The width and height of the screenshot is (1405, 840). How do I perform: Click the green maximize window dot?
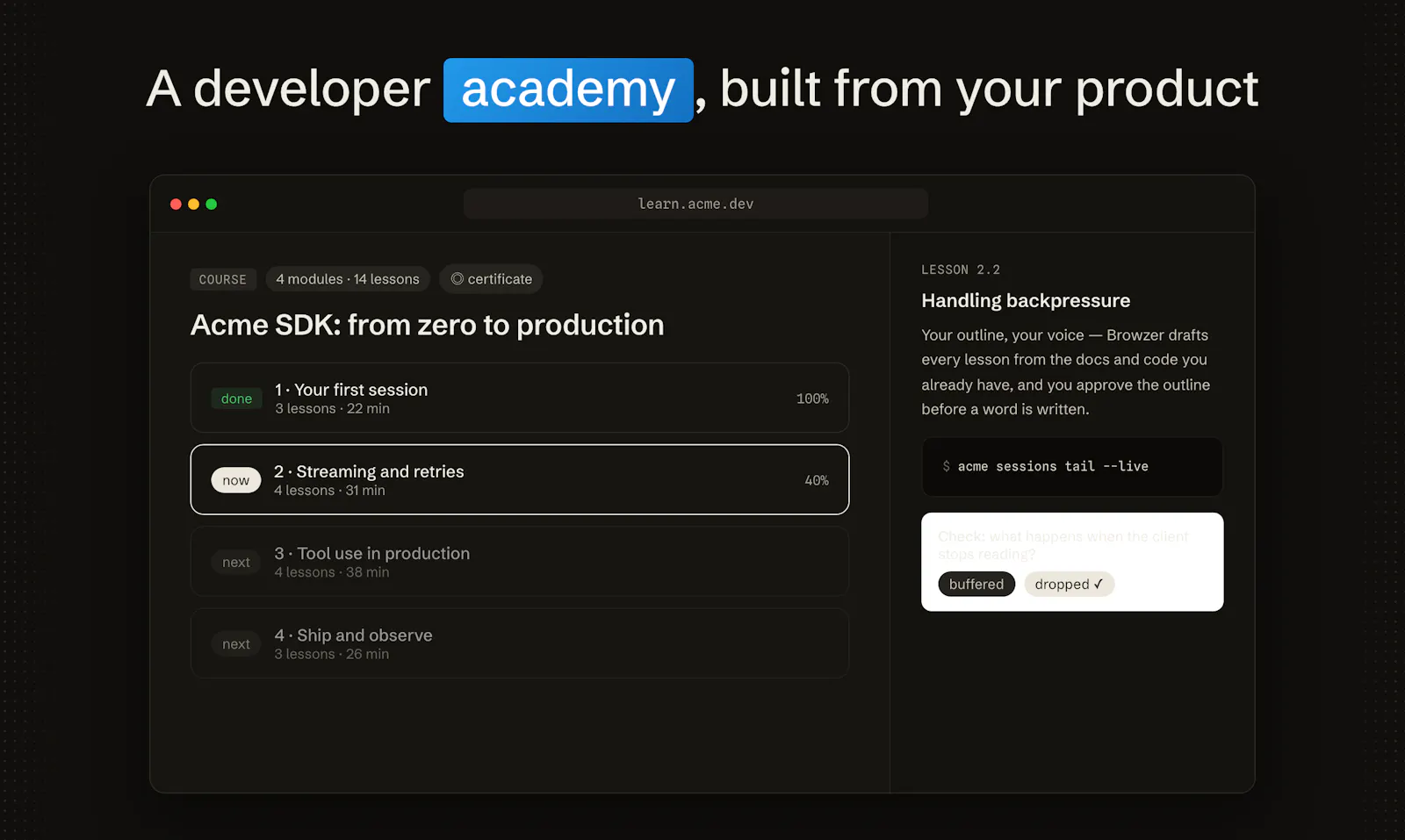(x=211, y=205)
